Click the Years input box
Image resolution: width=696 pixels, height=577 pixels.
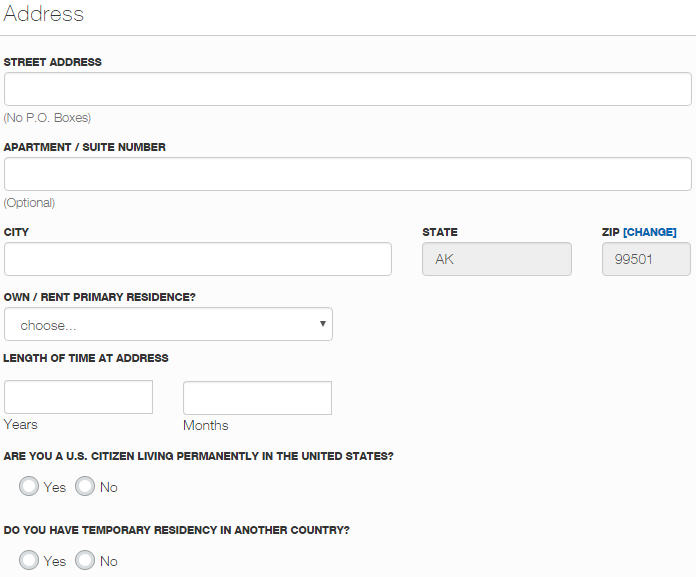pos(79,397)
